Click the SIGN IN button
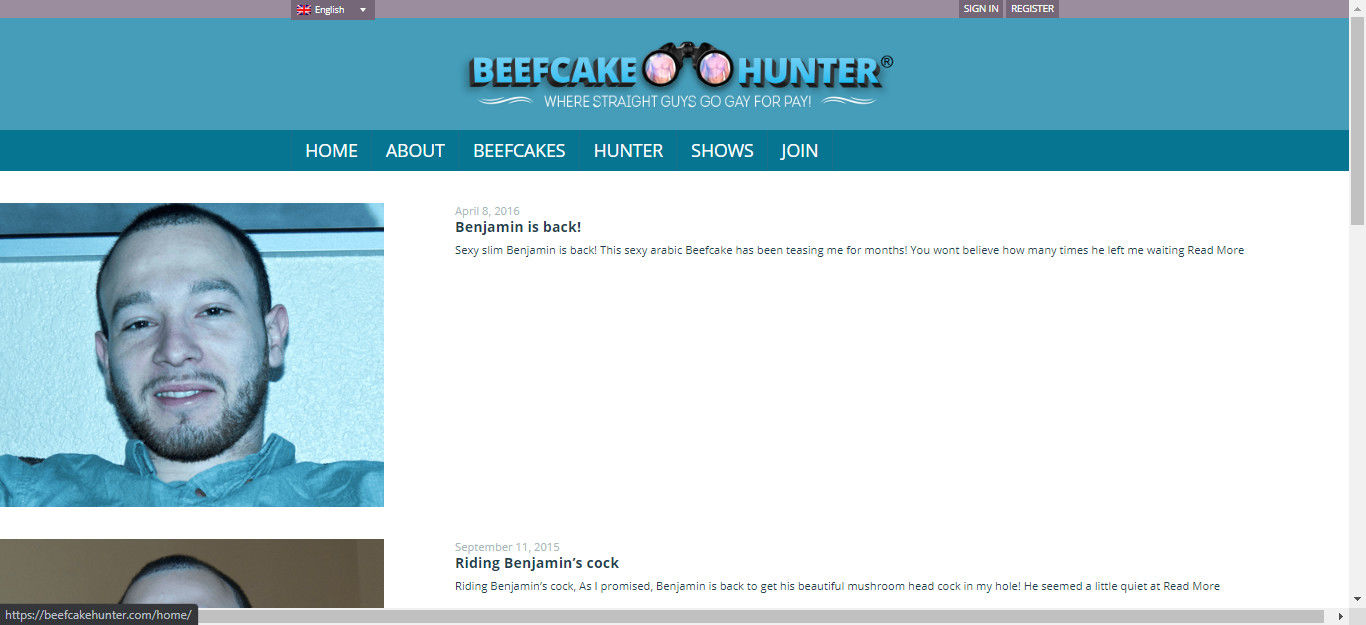The width and height of the screenshot is (1366, 625). point(980,9)
